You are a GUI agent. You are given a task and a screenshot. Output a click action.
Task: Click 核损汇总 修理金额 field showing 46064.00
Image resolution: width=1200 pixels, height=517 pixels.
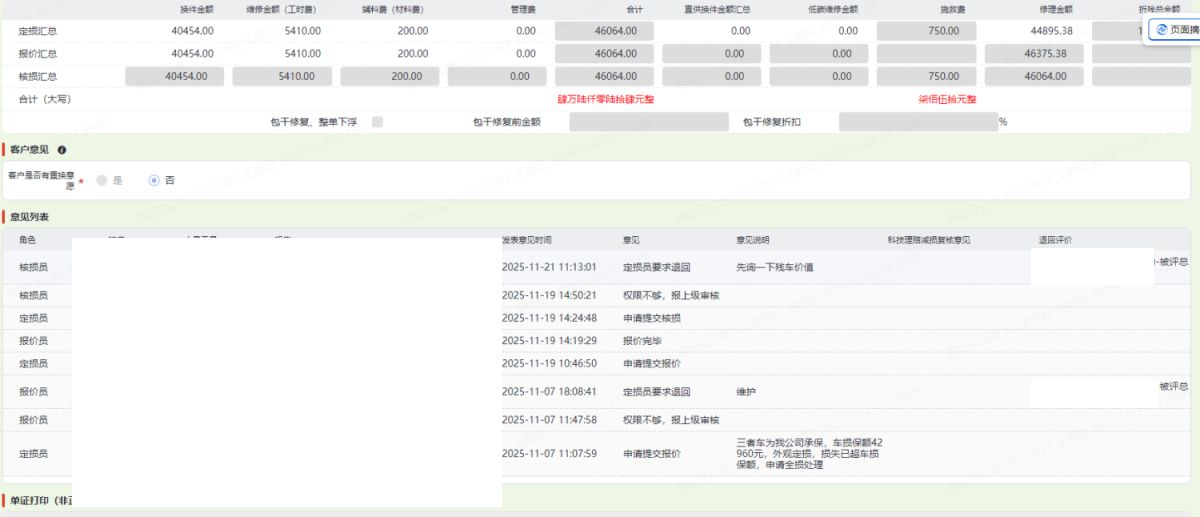coord(1034,76)
